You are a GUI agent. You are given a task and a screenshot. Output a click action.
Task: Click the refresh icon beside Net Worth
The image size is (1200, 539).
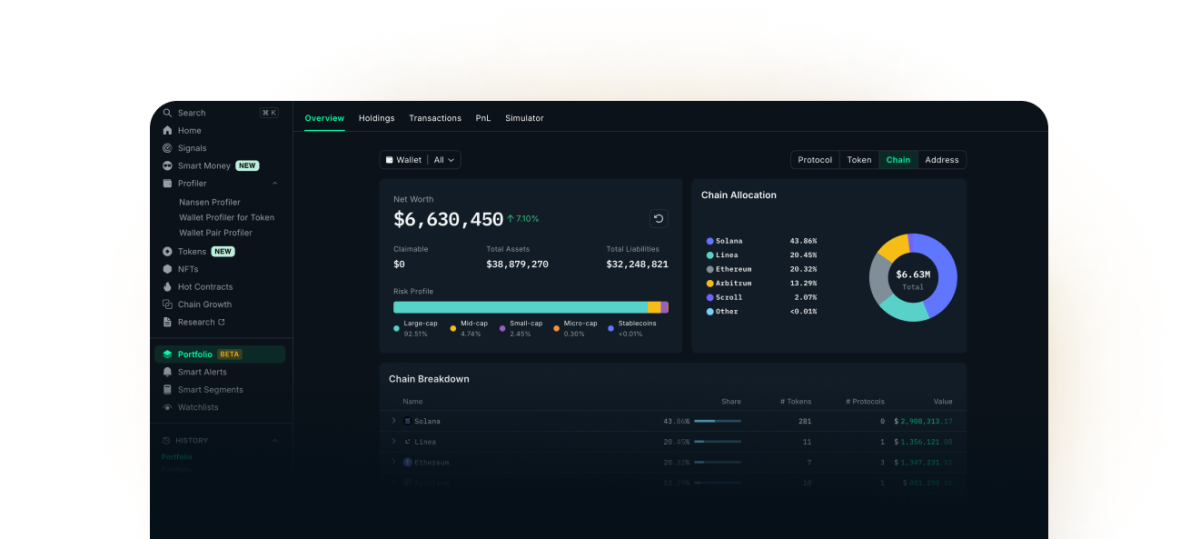(x=659, y=219)
